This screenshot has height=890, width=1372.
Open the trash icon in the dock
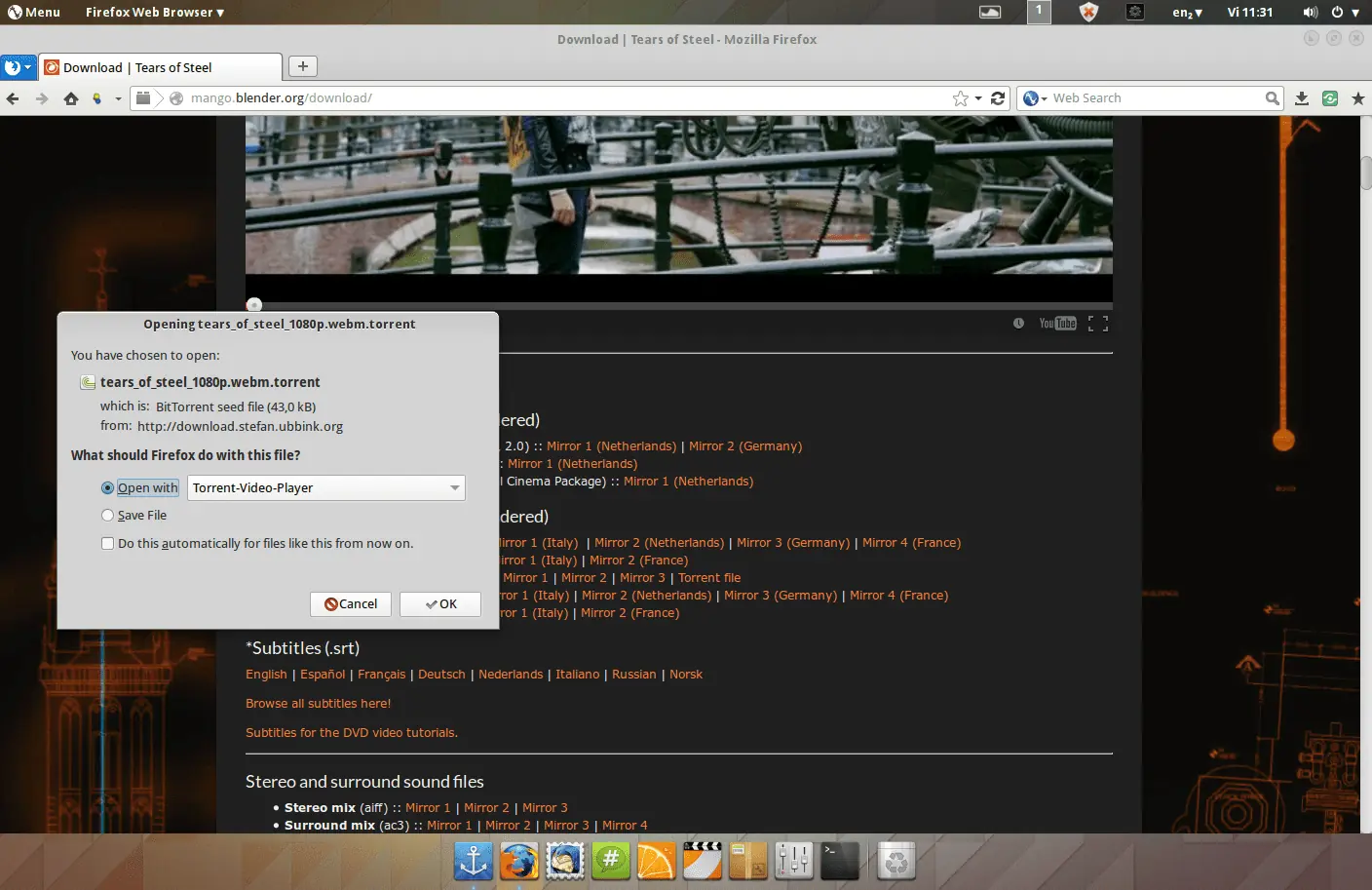(896, 861)
